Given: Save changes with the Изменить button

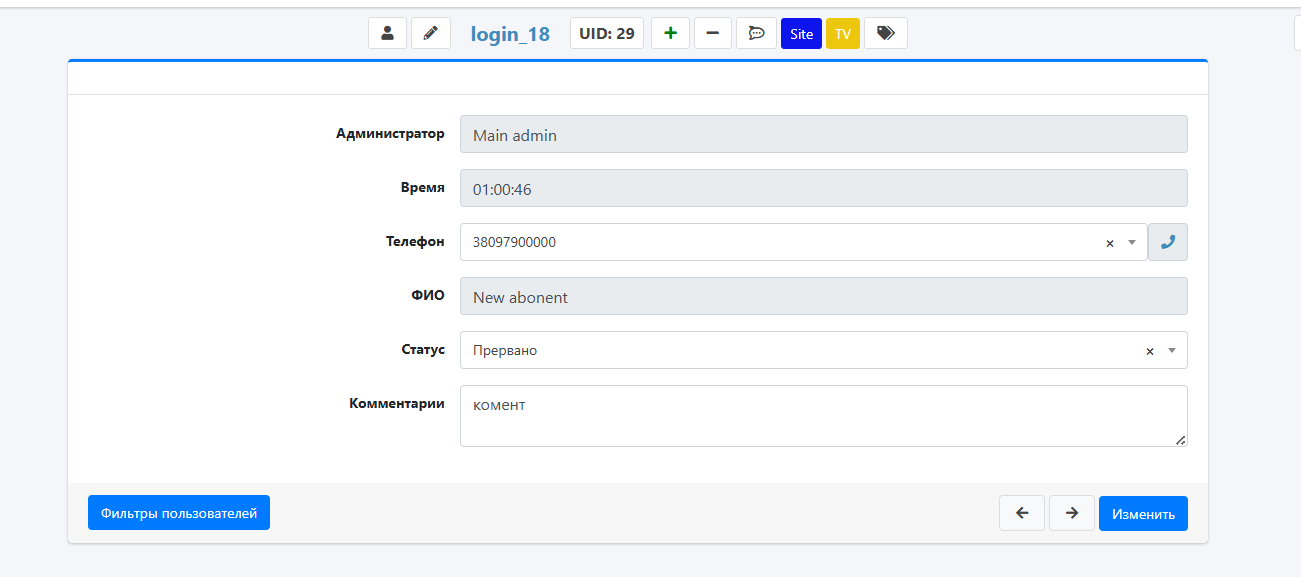Looking at the screenshot, I should 1143,513.
